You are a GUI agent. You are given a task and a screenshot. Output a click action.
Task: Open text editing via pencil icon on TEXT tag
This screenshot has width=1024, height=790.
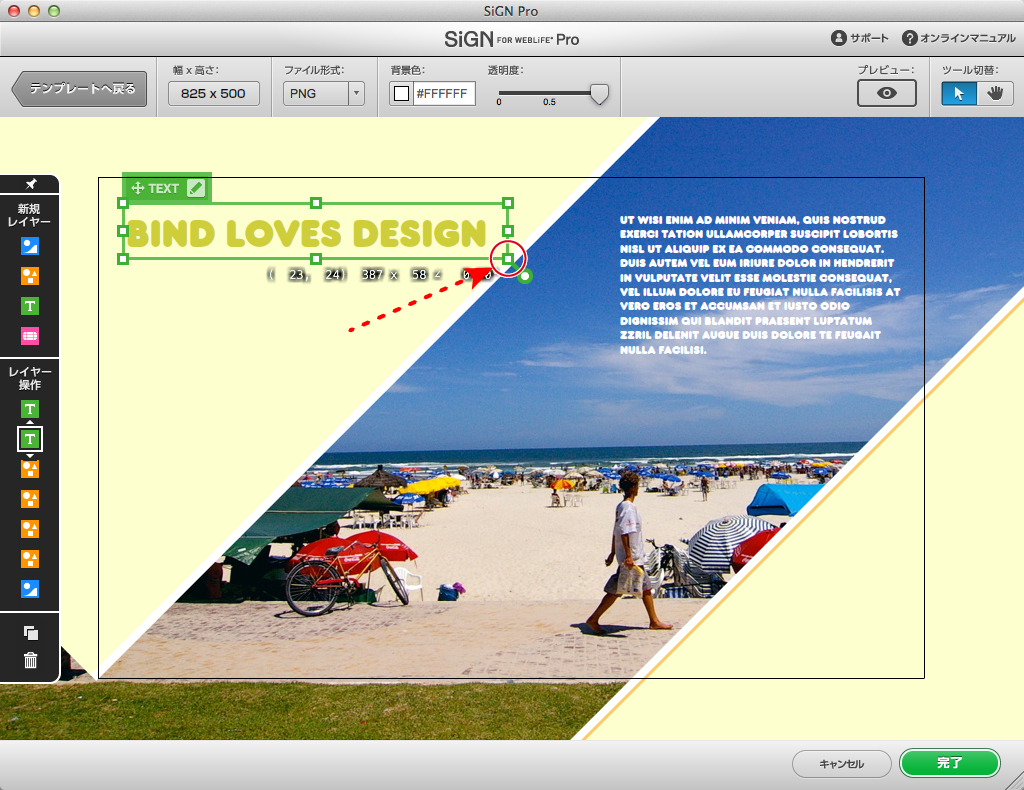[x=197, y=188]
